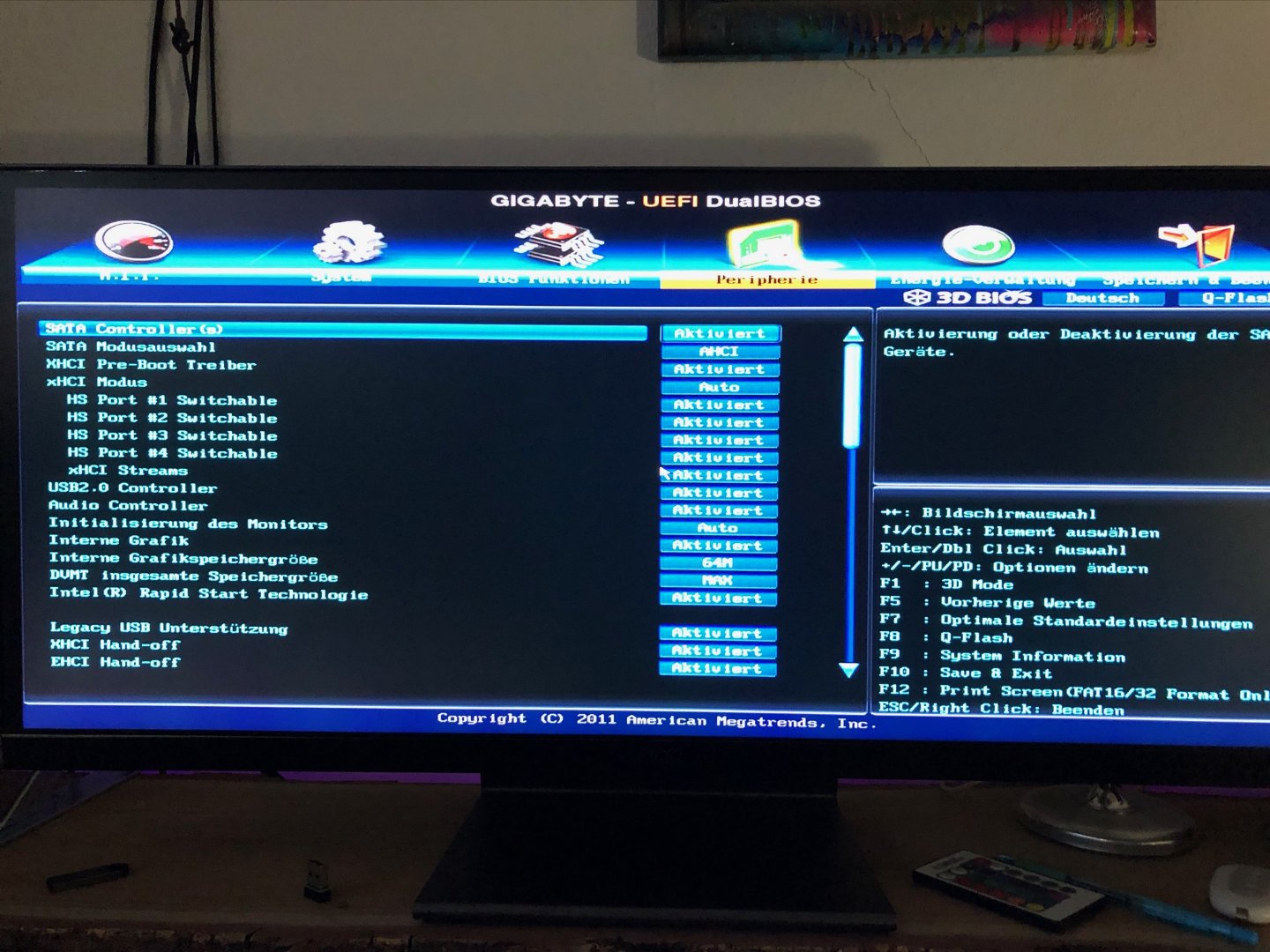Toggle HS Port #1 Switchable value

coord(719,405)
